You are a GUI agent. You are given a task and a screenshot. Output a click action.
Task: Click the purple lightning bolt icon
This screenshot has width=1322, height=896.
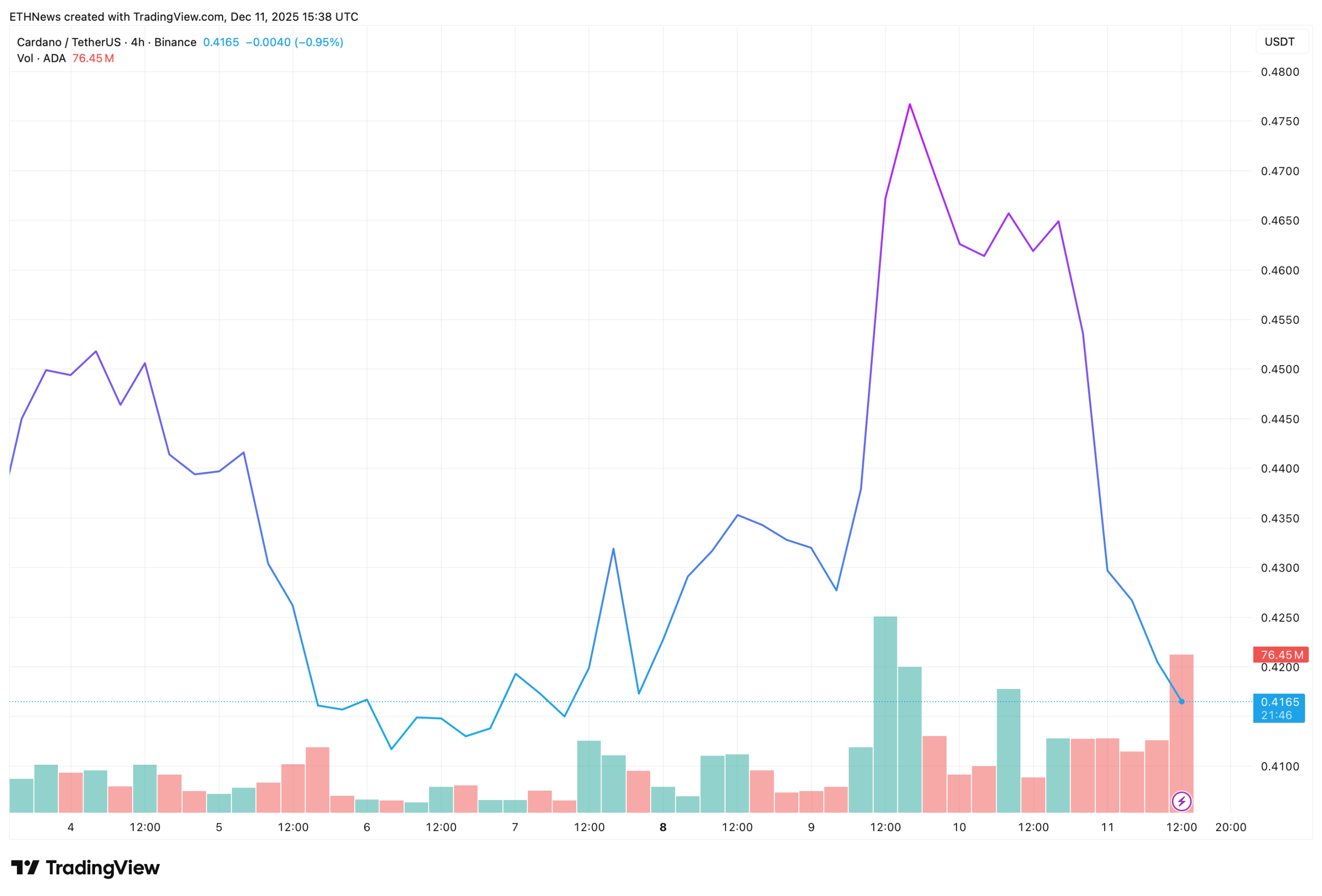(x=1182, y=801)
